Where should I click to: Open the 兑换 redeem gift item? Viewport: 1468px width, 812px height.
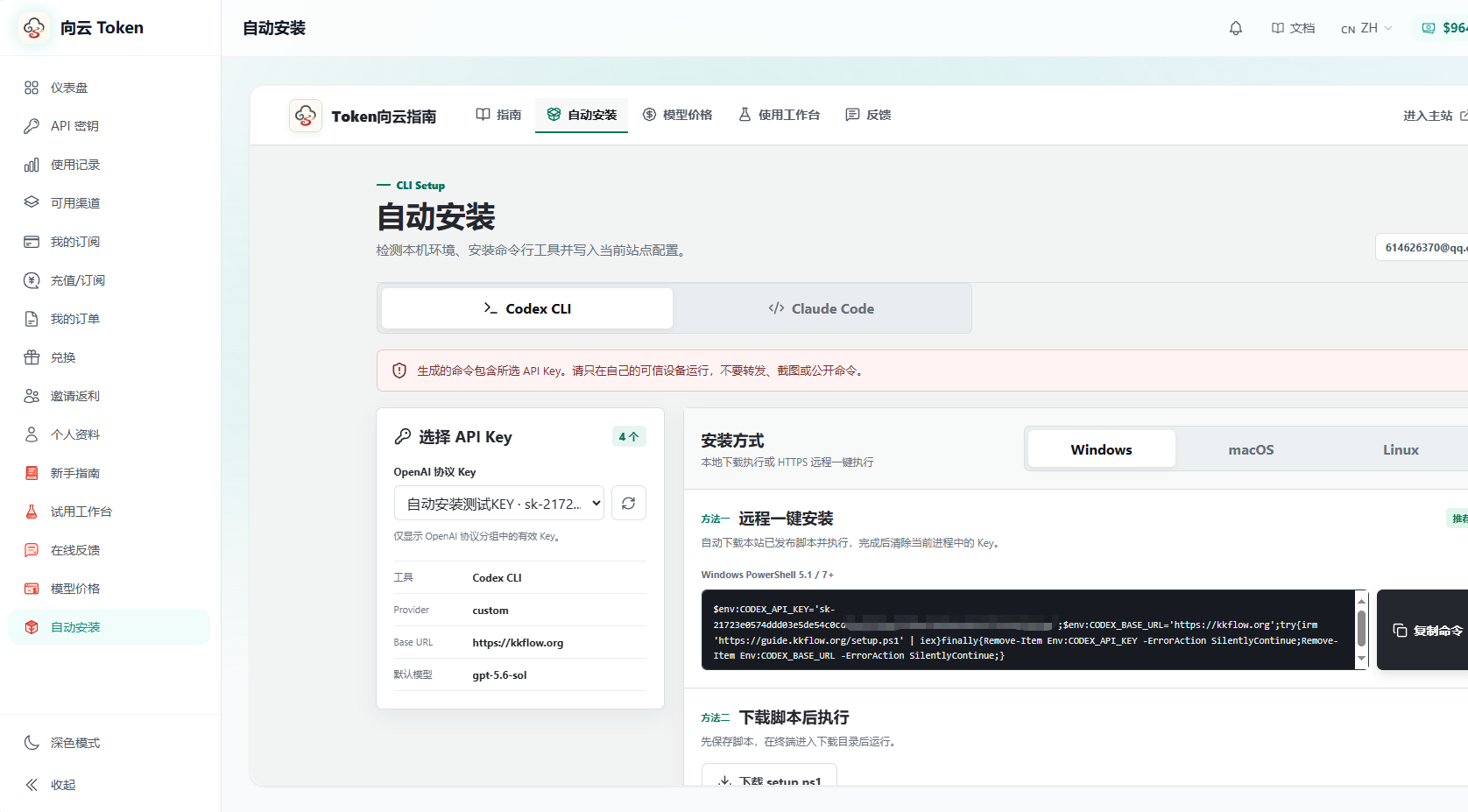[x=109, y=357]
